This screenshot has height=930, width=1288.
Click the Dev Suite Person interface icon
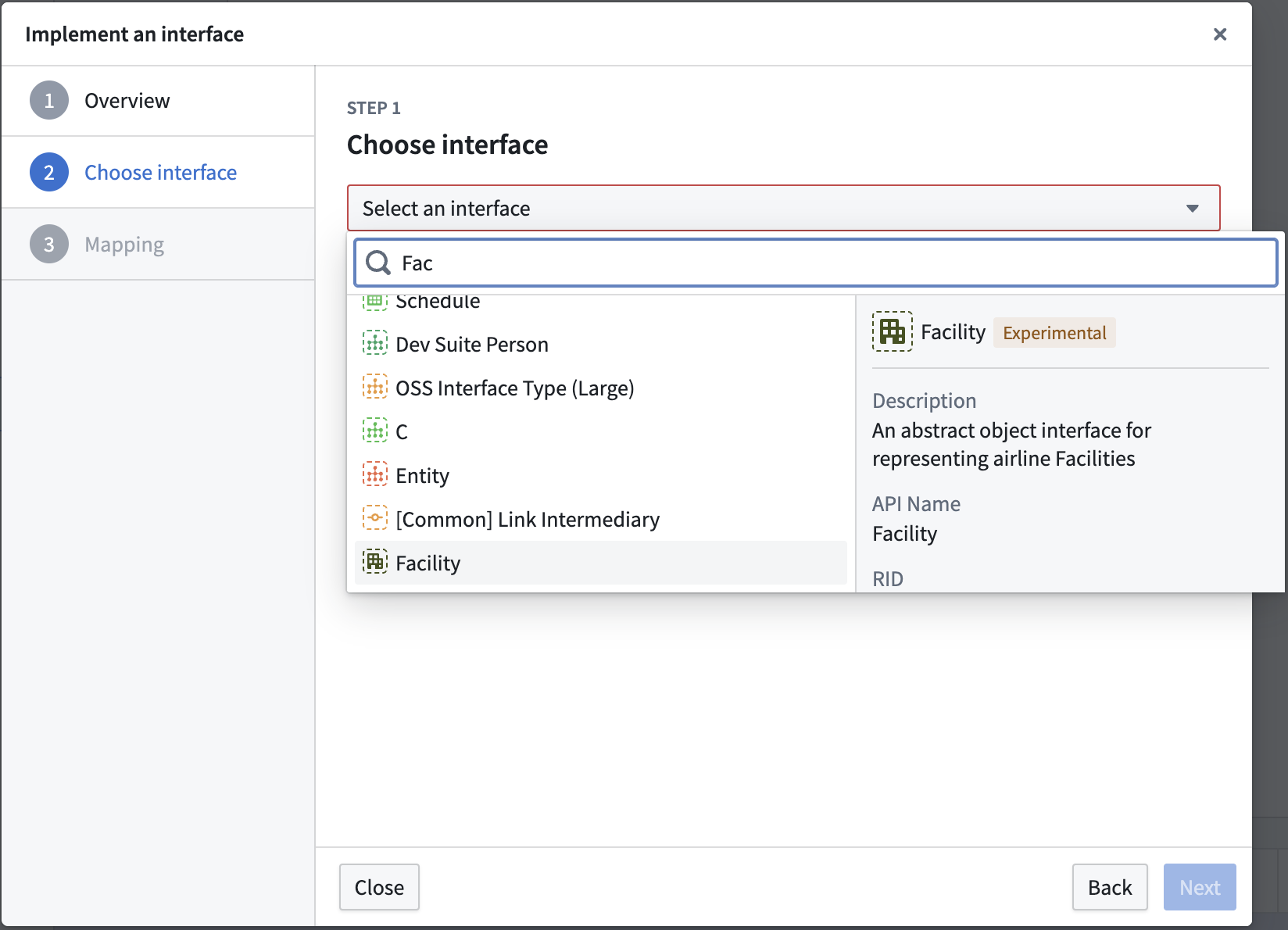pos(375,342)
